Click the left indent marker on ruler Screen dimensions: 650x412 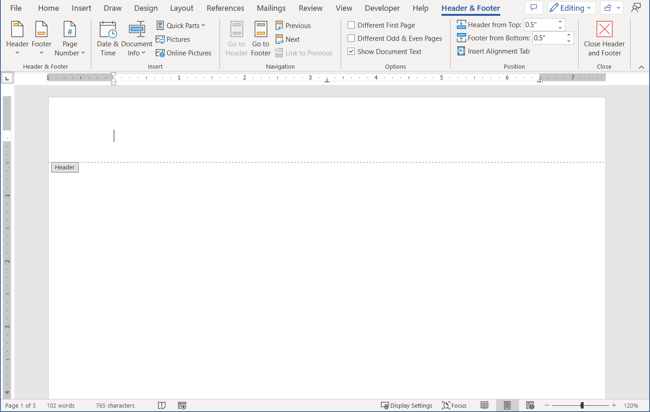click(x=114, y=82)
